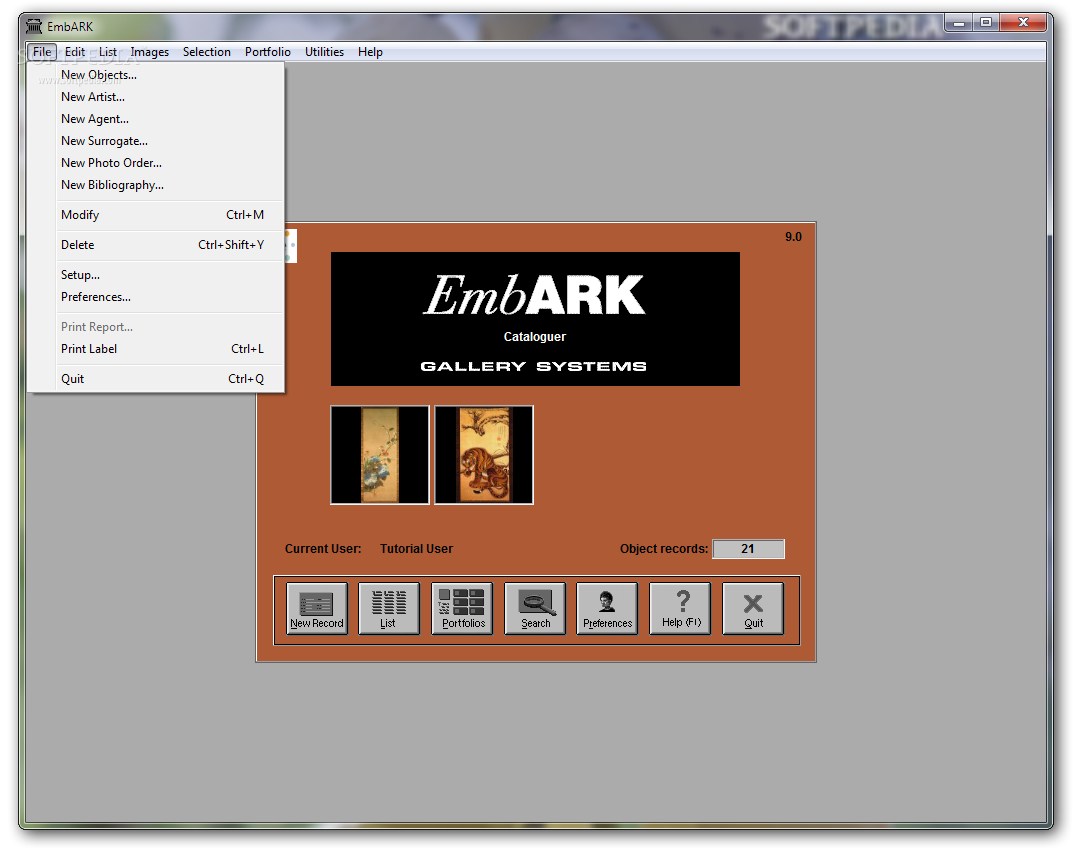Screen dimensions: 1074x850
Task: Close the File menu
Action: (42, 51)
